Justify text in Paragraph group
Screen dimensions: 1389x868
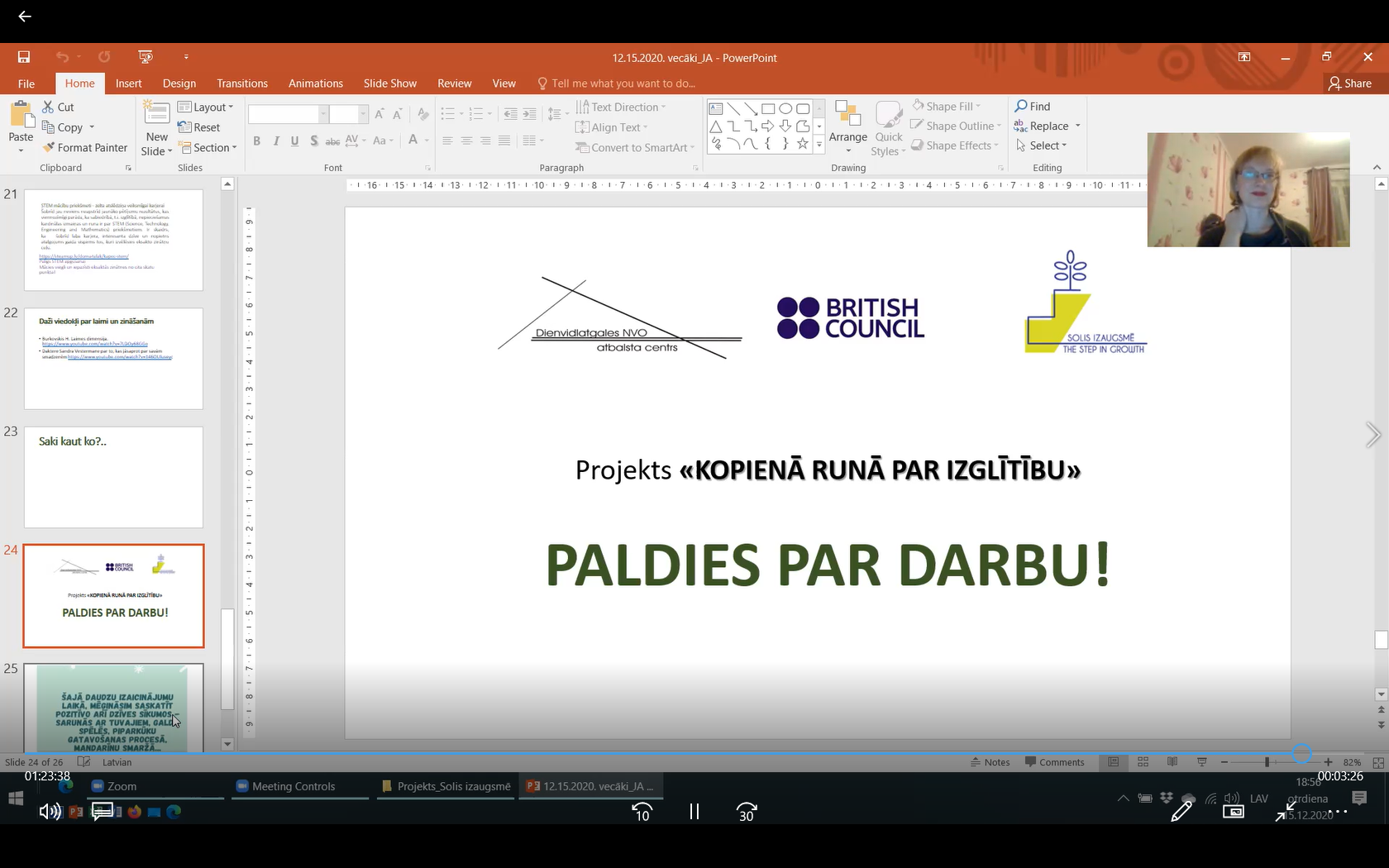504,141
